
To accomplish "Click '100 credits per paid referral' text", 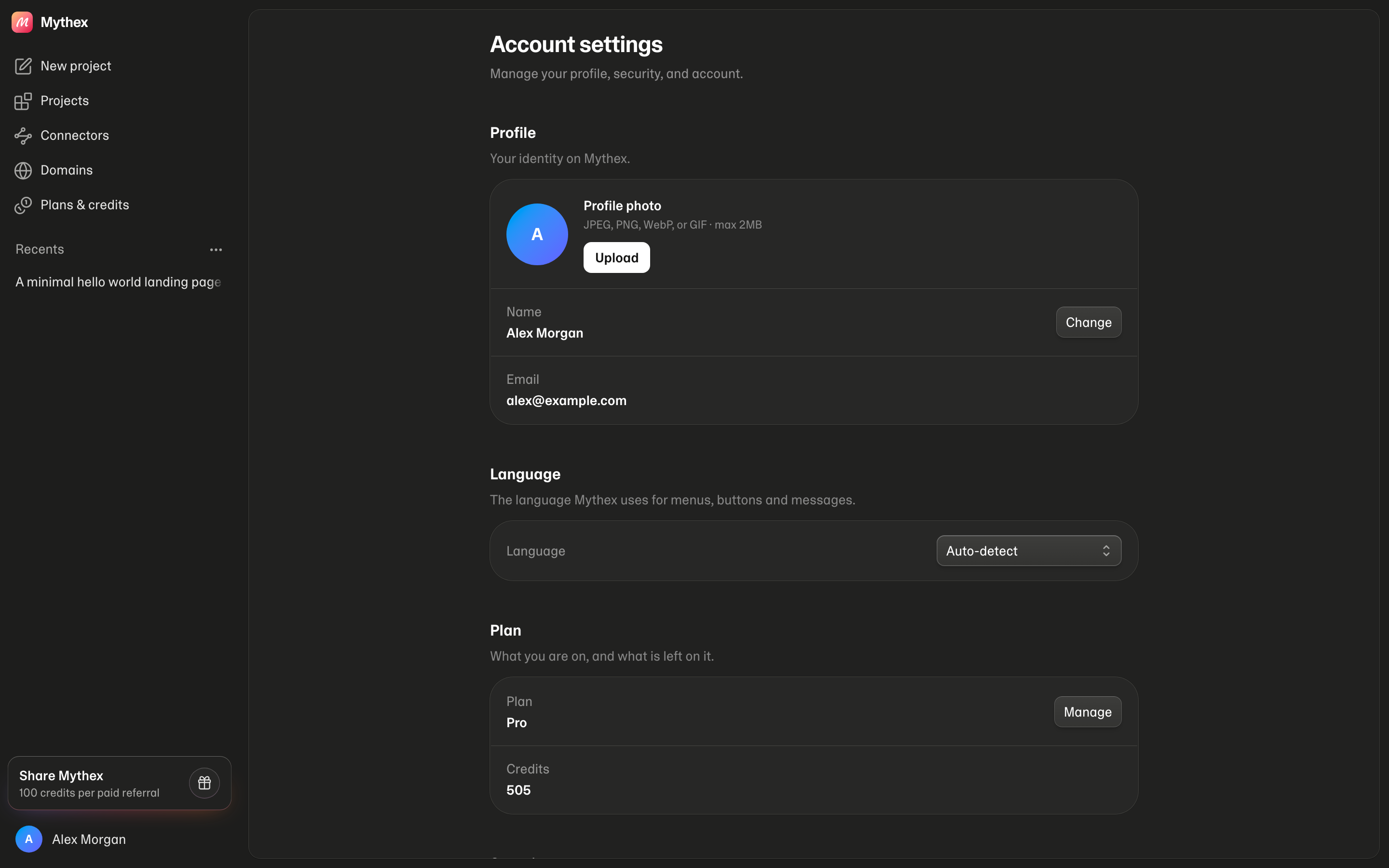I will point(89,793).
